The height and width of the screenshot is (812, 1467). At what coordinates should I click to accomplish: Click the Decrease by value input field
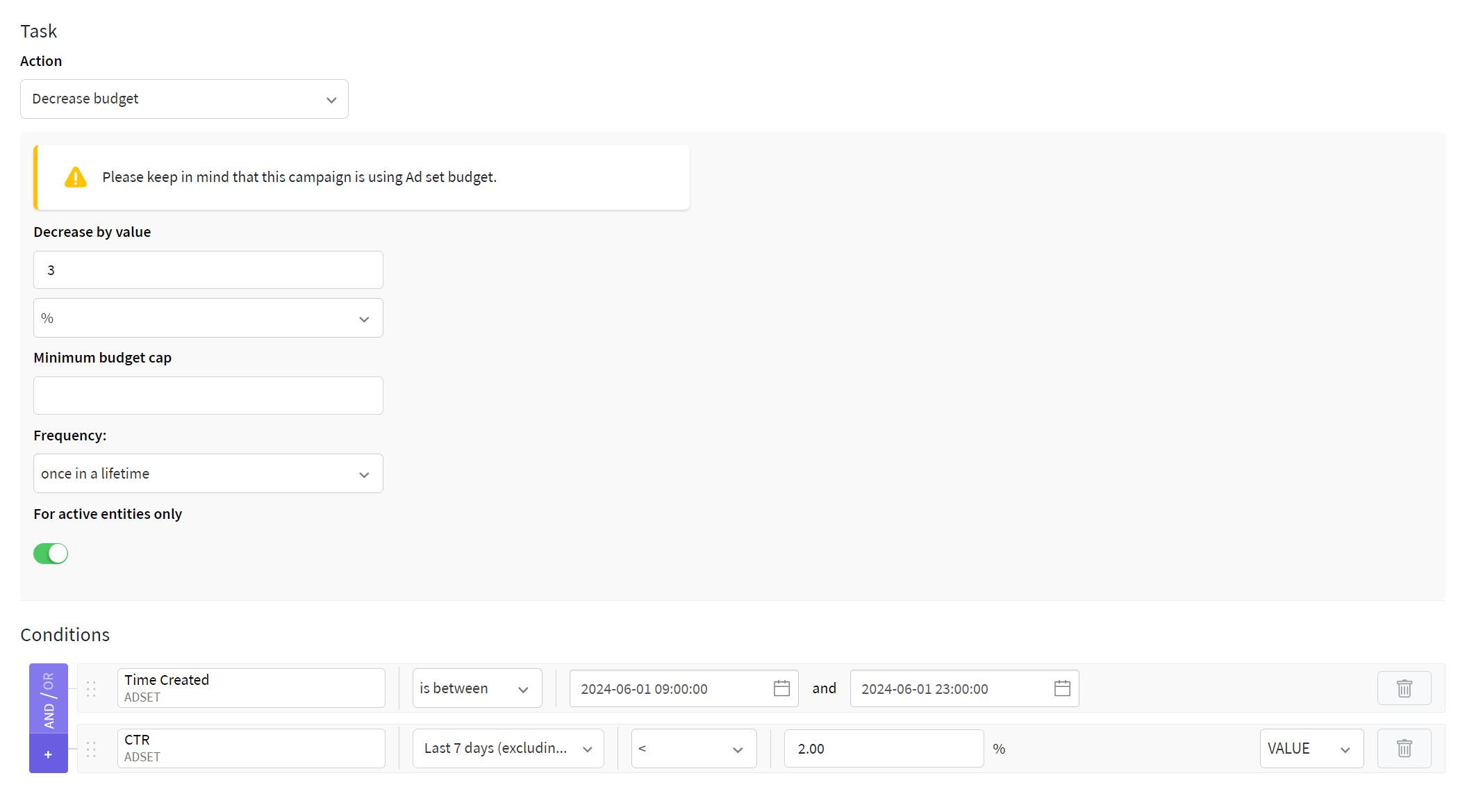(x=208, y=269)
